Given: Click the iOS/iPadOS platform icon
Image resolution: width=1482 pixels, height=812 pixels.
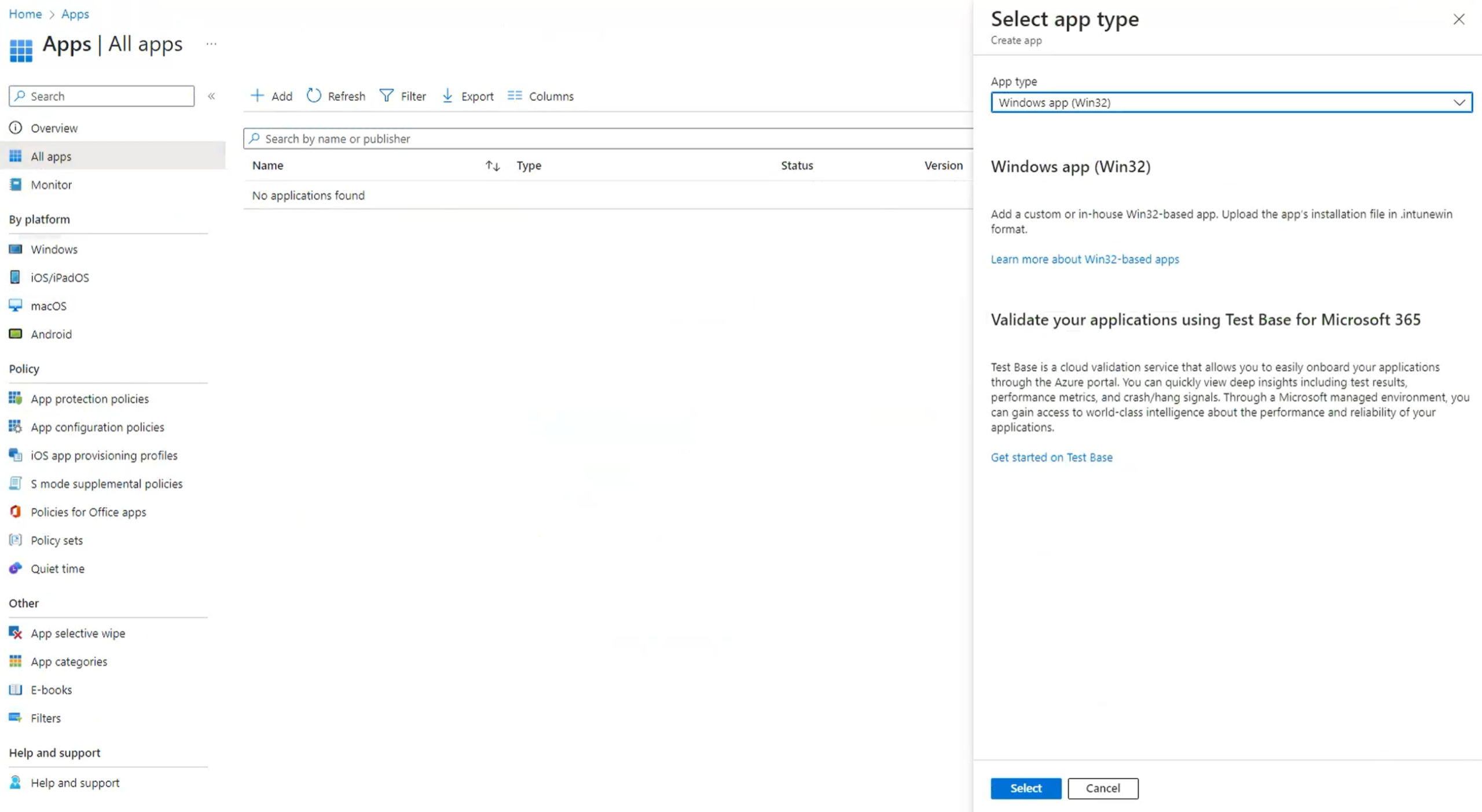Looking at the screenshot, I should (16, 277).
